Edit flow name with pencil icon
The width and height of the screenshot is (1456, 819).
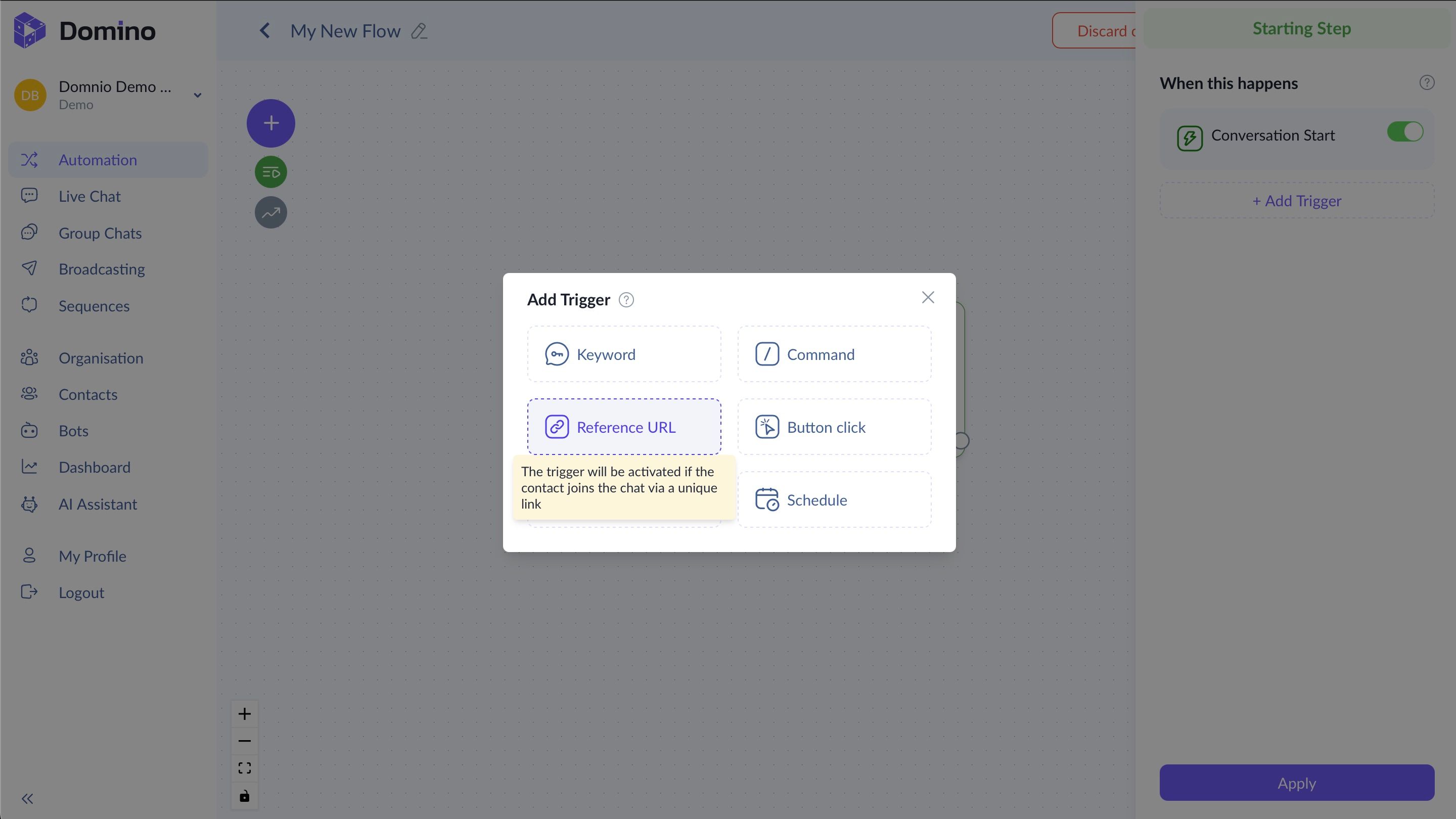pos(419,31)
